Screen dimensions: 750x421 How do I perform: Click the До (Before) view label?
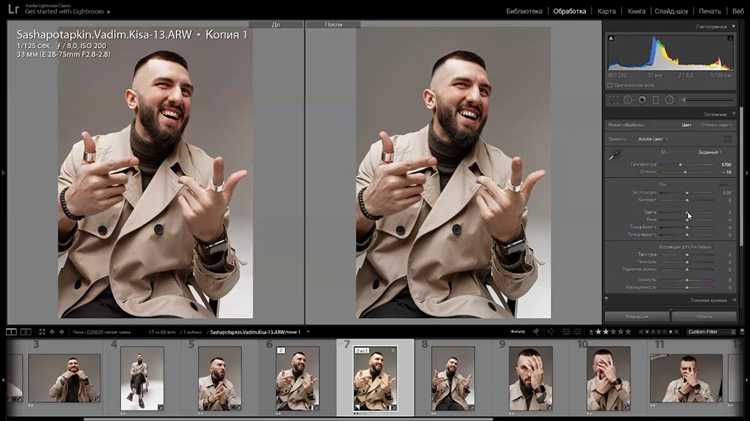(276, 24)
